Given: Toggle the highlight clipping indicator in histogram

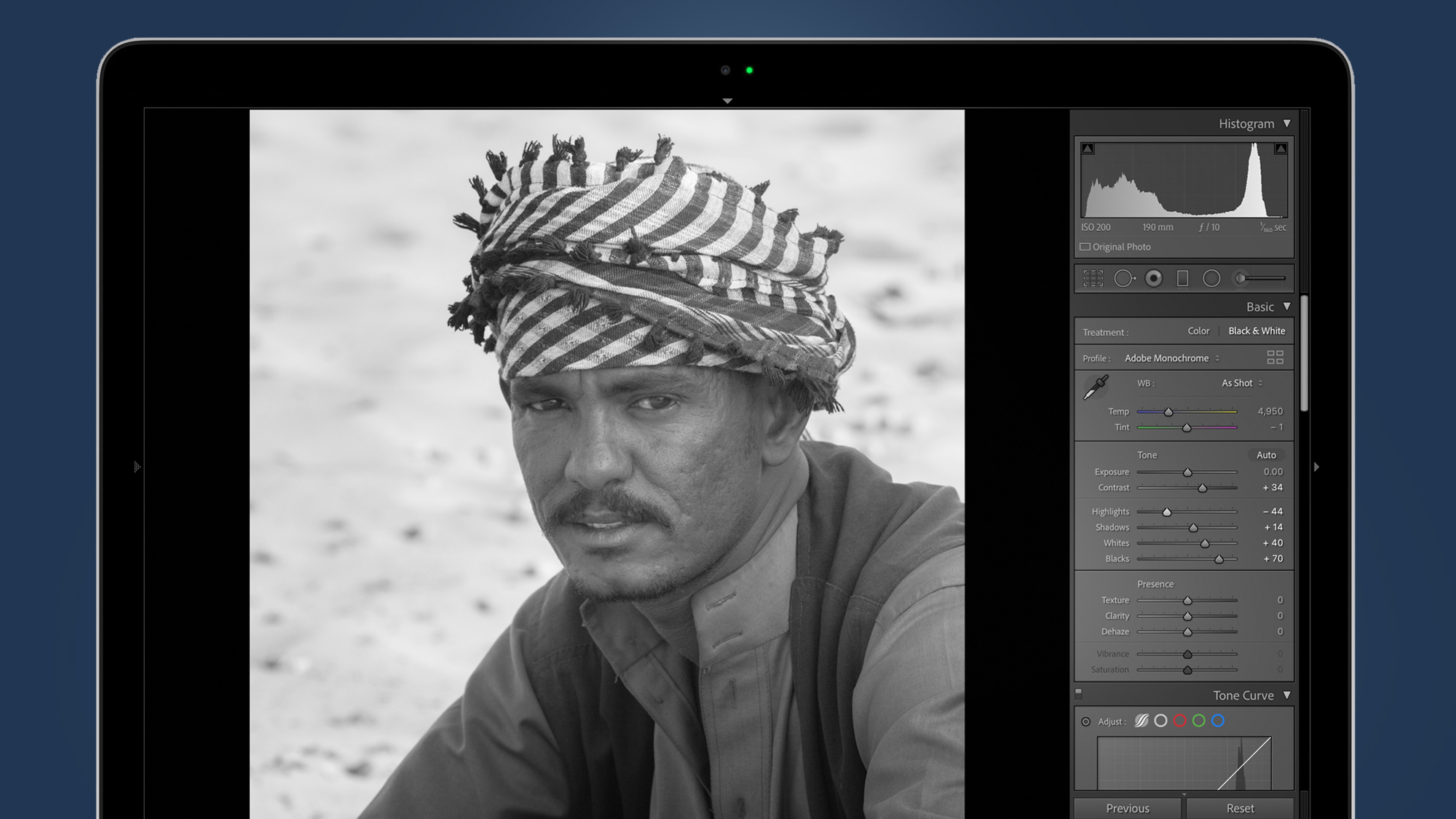Looking at the screenshot, I should tap(1281, 149).
